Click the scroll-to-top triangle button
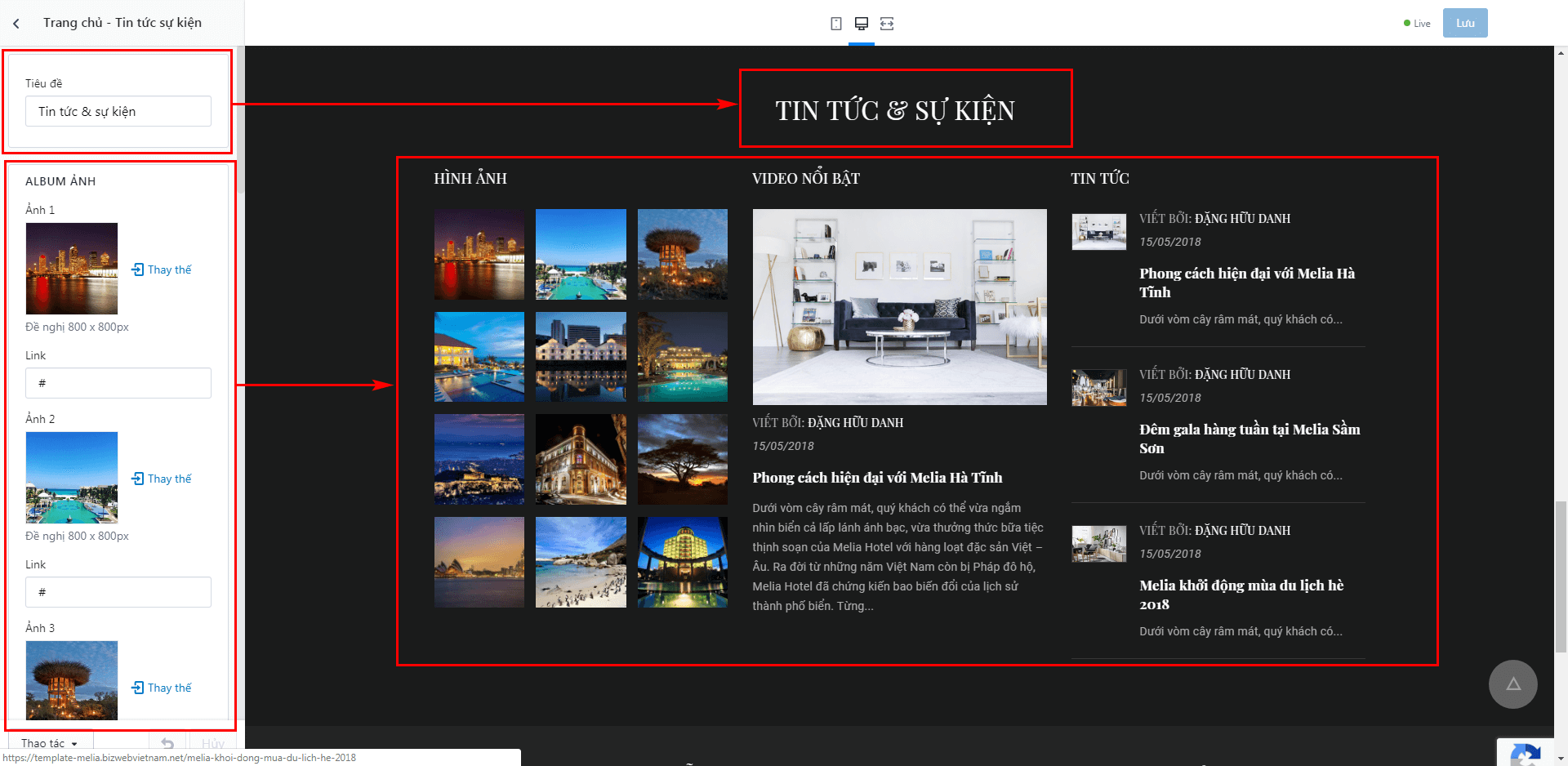 pyautogui.click(x=1513, y=684)
